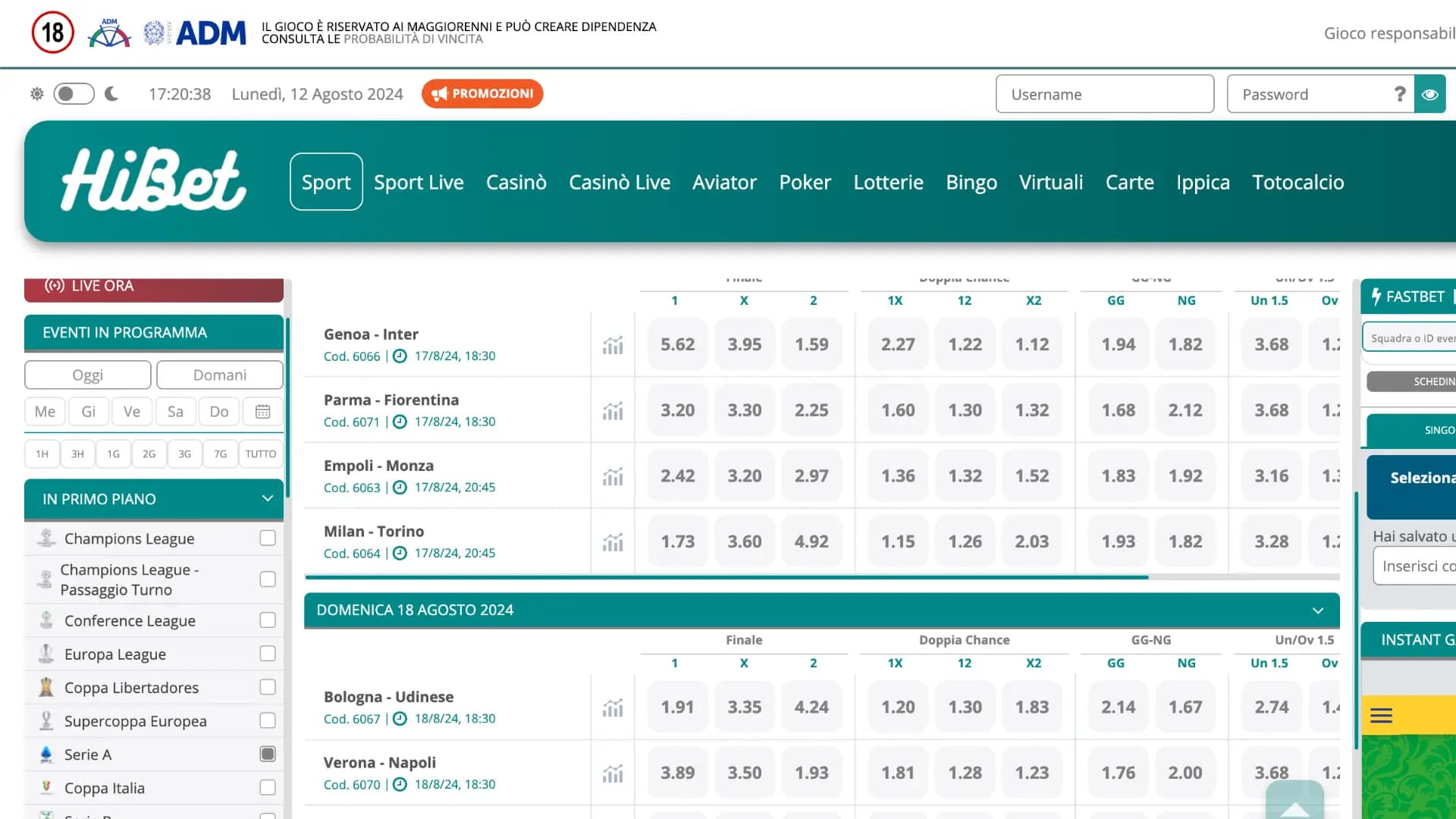Collapse the In Primo Piano section
The width and height of the screenshot is (1456, 819).
(267, 499)
